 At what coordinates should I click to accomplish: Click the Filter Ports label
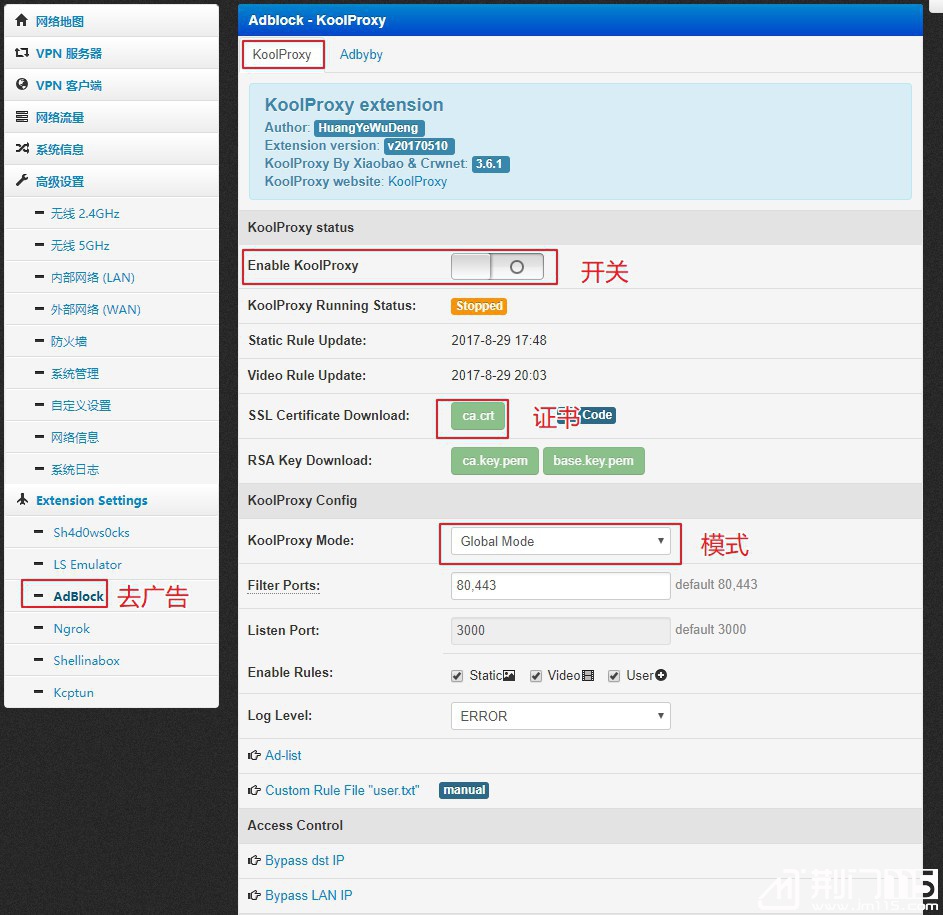[283, 585]
